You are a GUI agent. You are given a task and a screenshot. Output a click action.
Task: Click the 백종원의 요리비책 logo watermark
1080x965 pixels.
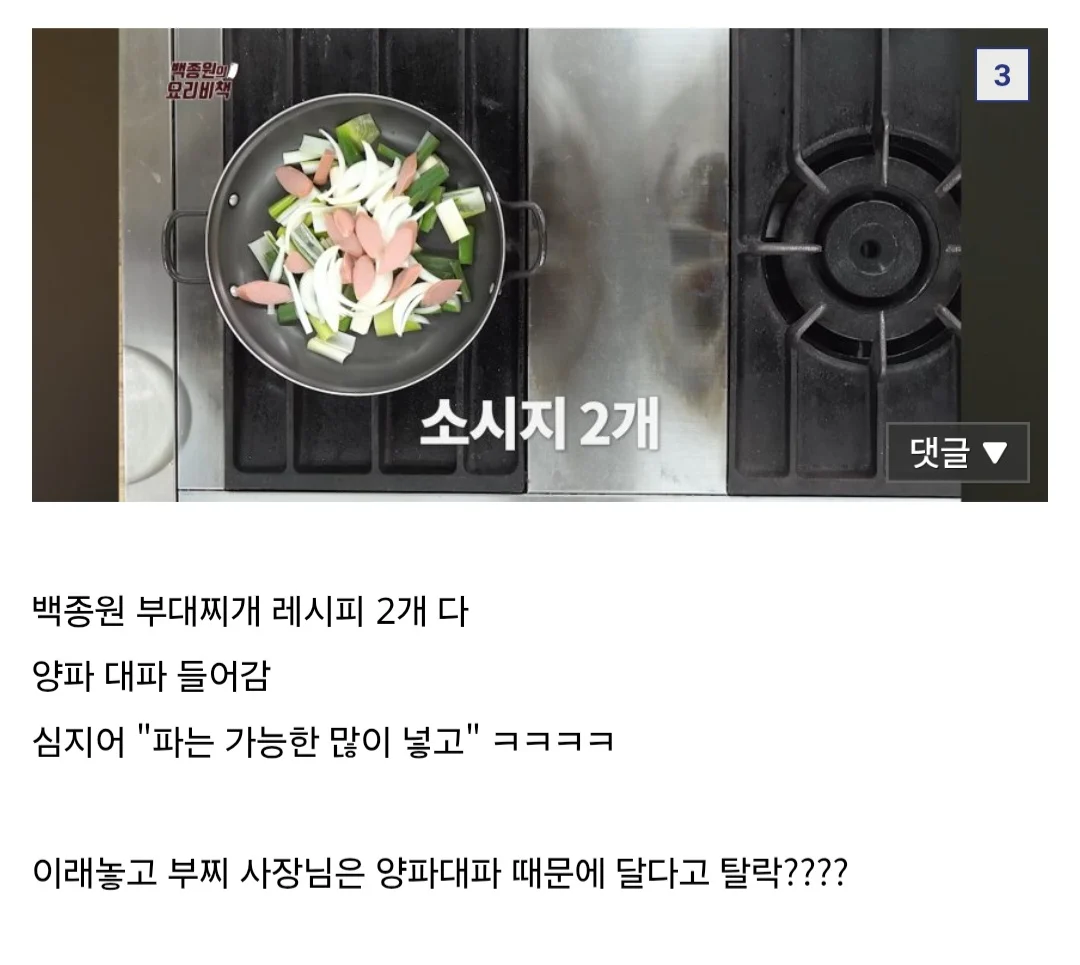[x=201, y=80]
